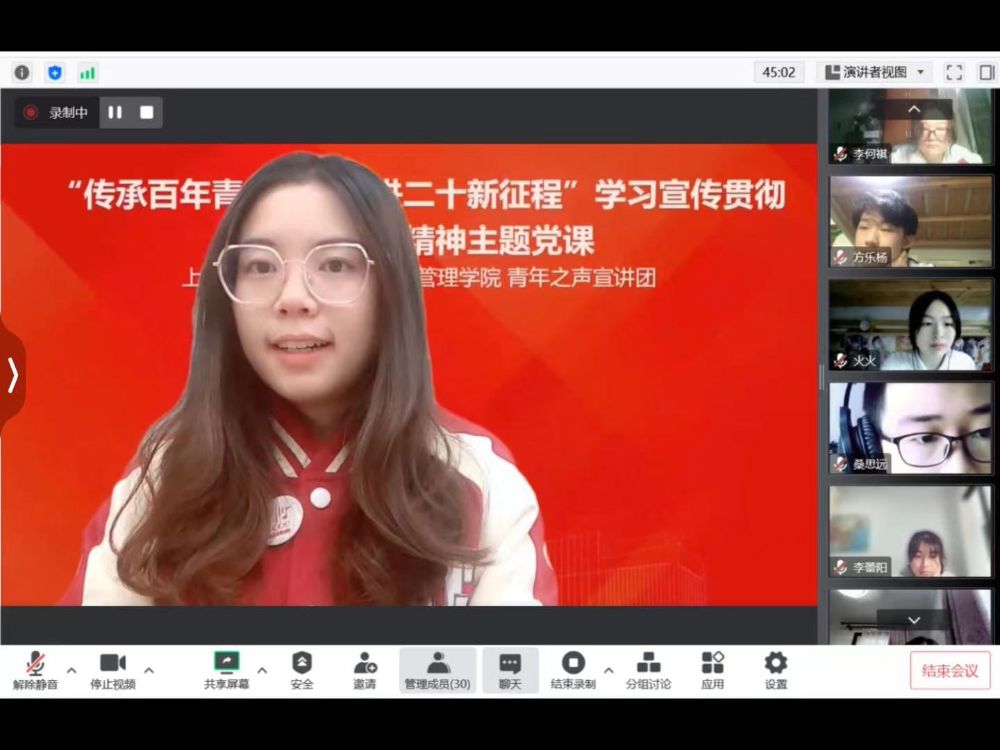The height and width of the screenshot is (750, 1000).
Task: Open 管理成员(30) members panel
Action: pos(438,671)
